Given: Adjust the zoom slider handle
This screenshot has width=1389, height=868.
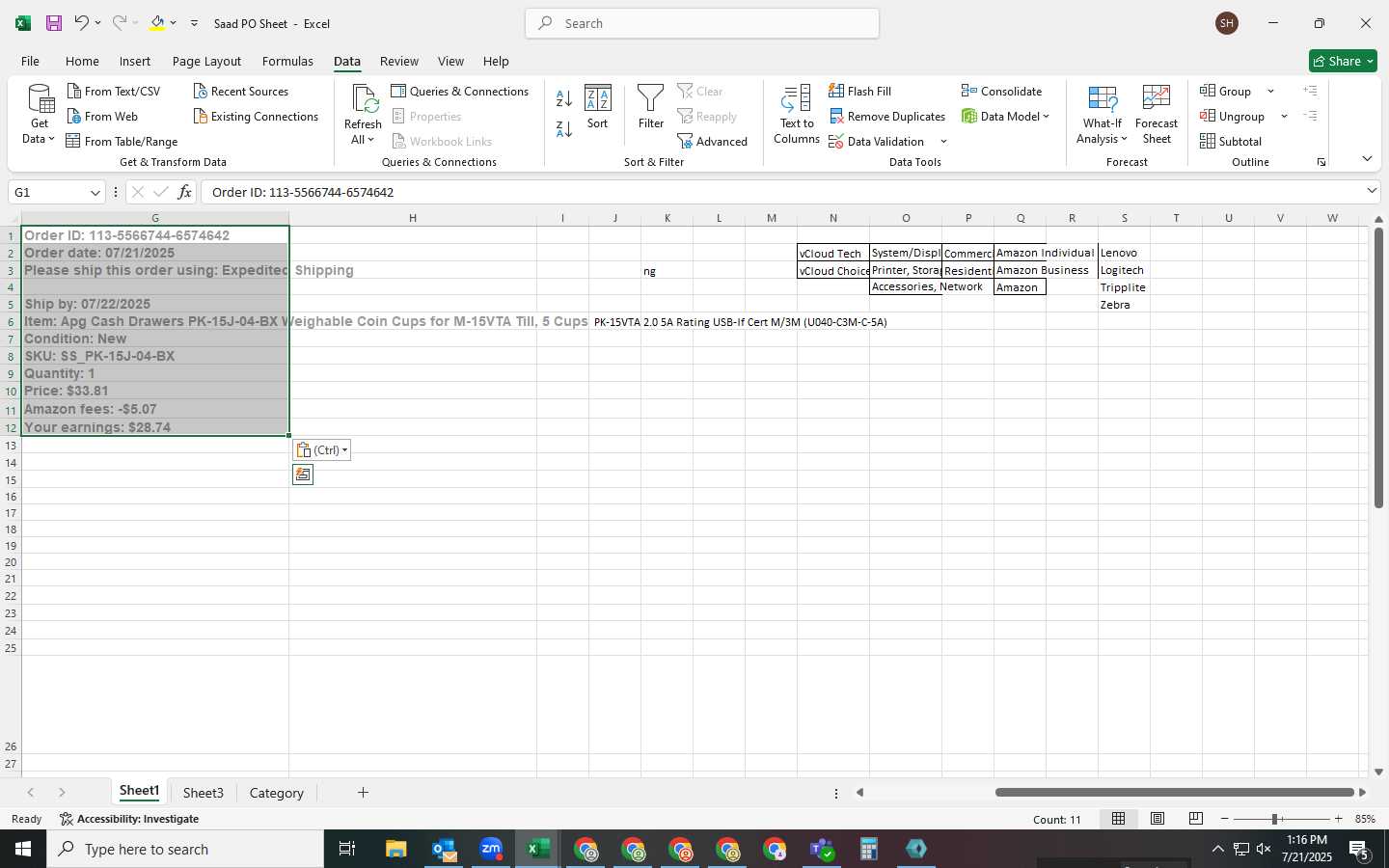Looking at the screenshot, I should click(x=1275, y=819).
